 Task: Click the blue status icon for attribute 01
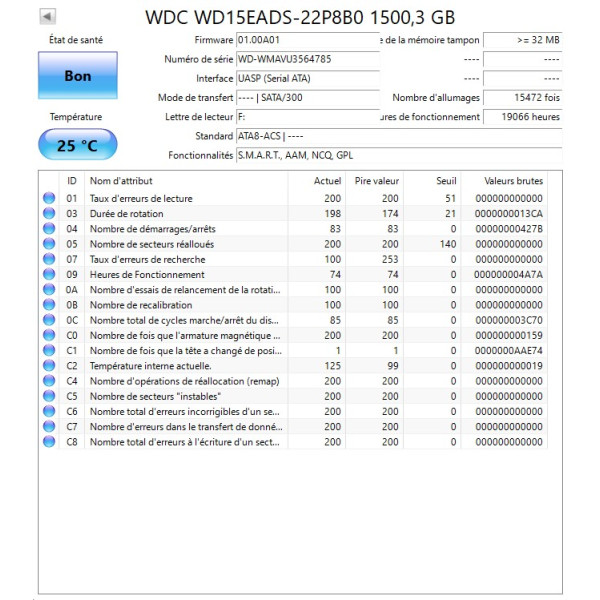pos(49,198)
